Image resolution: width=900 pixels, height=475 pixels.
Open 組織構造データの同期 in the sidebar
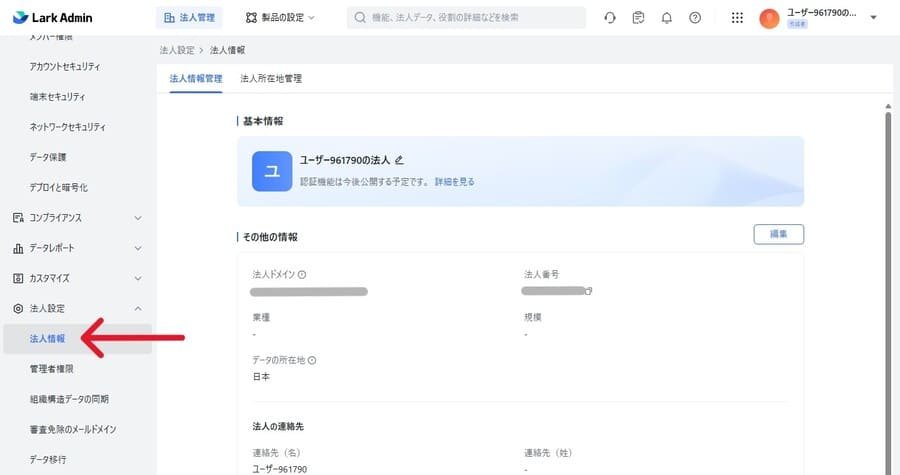(69, 399)
